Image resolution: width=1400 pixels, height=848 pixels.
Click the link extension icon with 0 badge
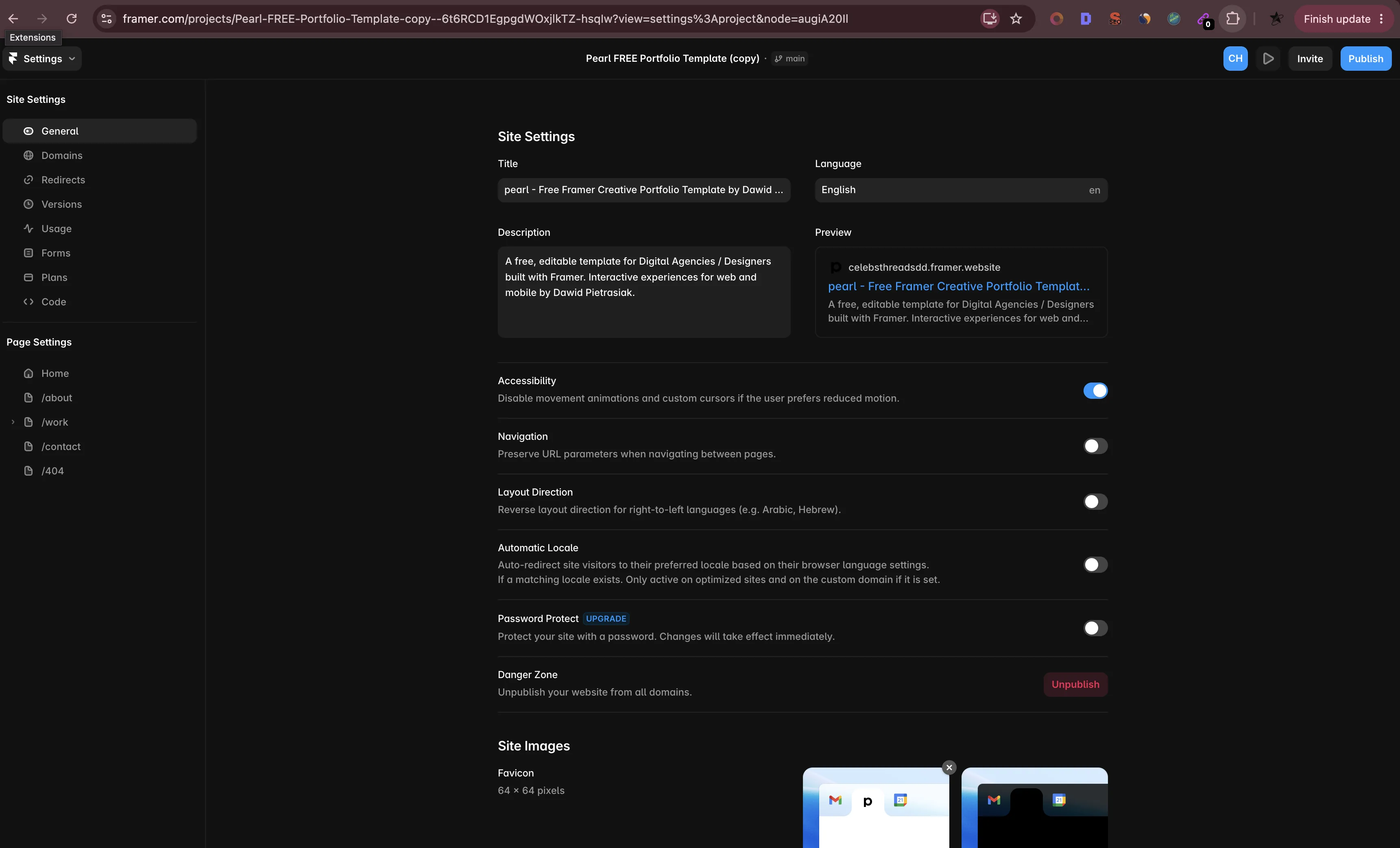click(1204, 20)
